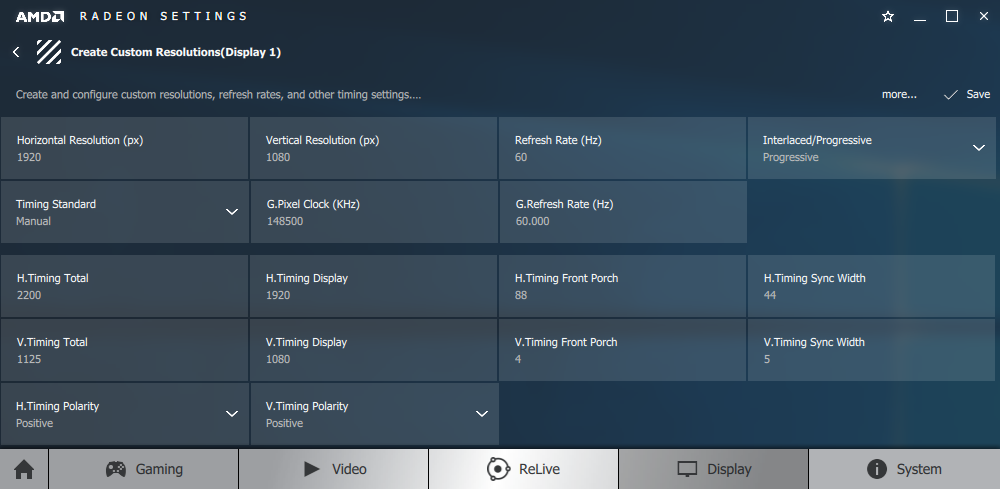Edit the G.Pixel Clock value
Screen dimensions: 1000x489
point(374,212)
